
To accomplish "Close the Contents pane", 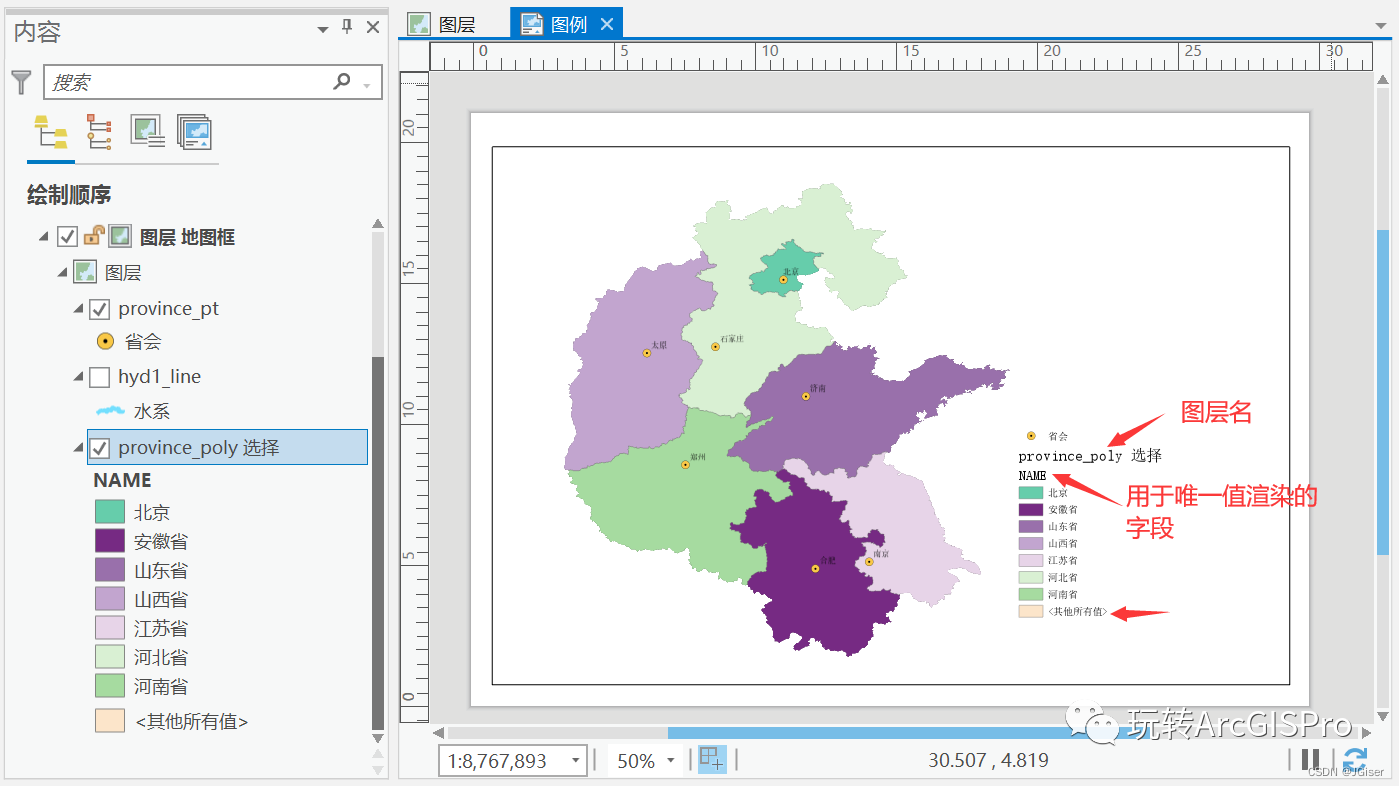I will [372, 28].
